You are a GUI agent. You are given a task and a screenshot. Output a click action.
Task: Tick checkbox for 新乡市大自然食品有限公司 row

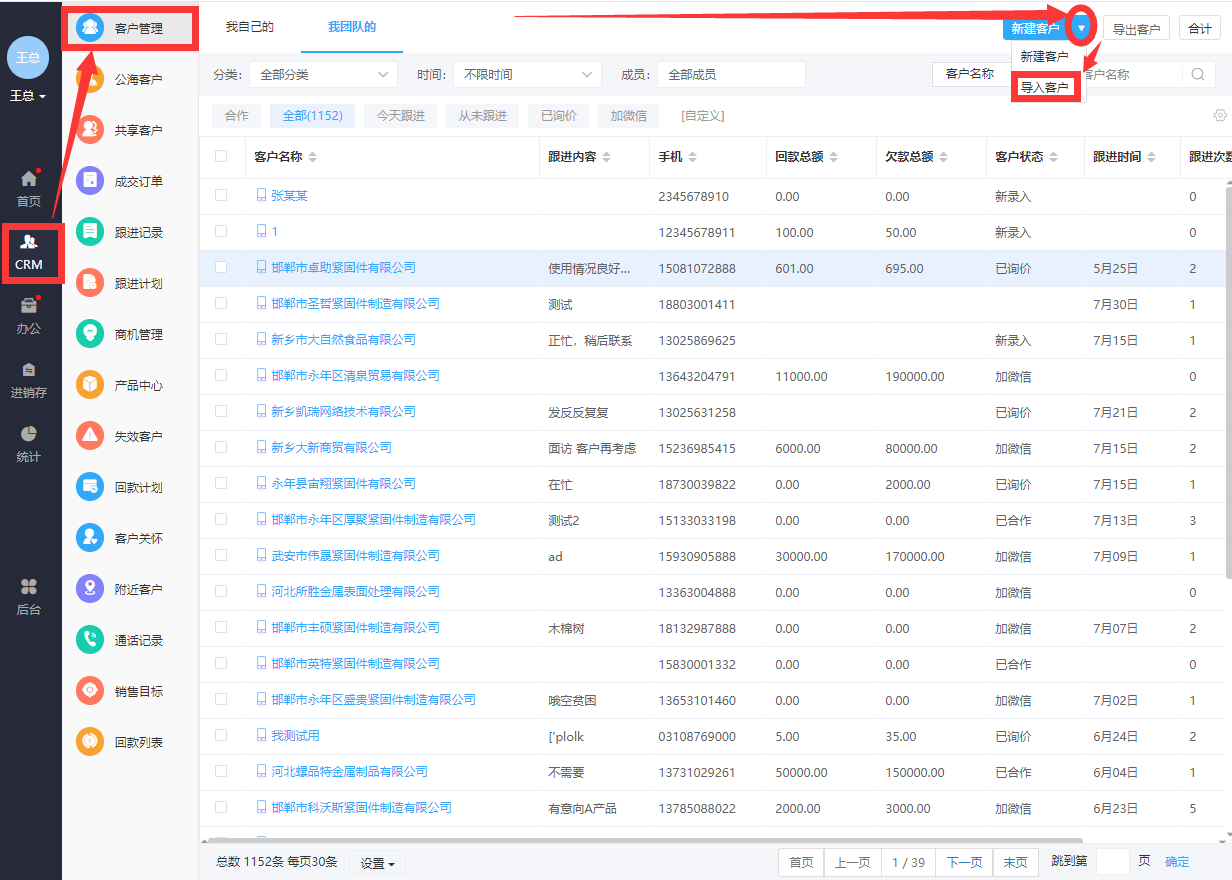[221, 339]
